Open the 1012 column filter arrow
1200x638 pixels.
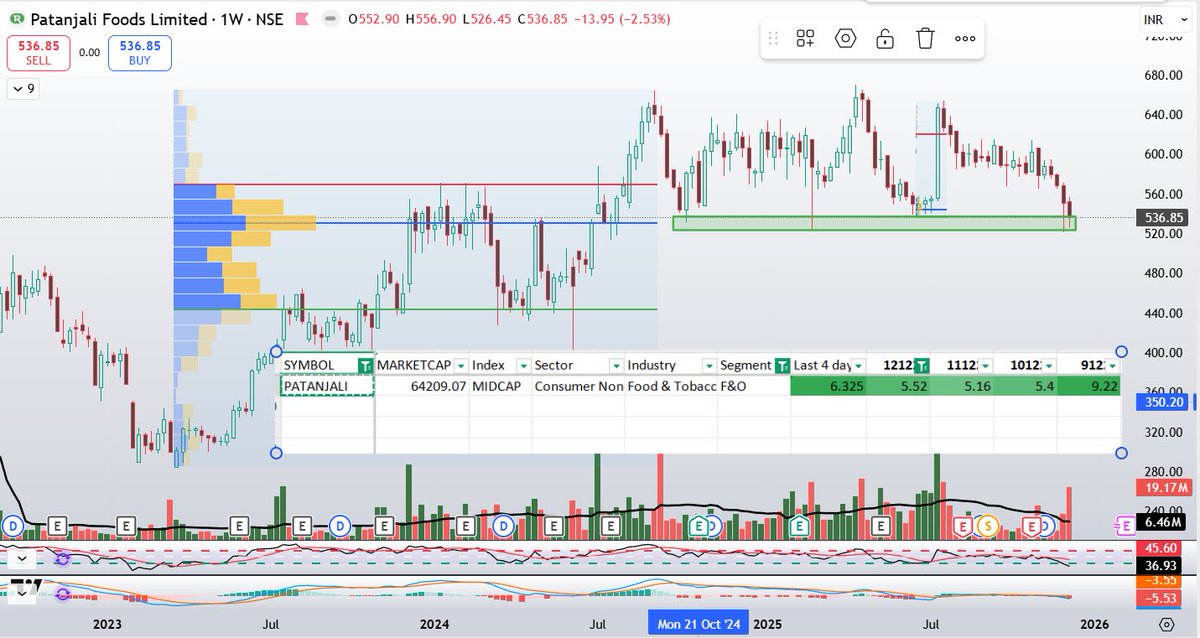coord(1049,365)
